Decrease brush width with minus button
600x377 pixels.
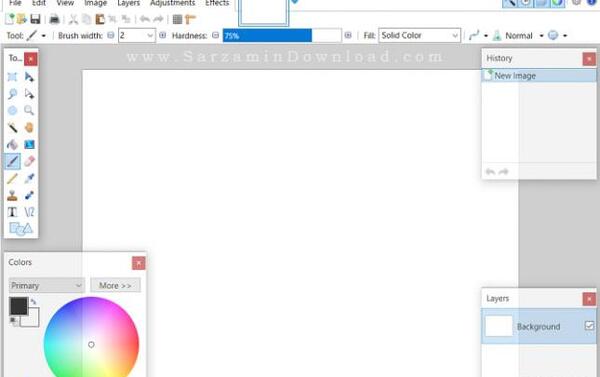[111, 35]
